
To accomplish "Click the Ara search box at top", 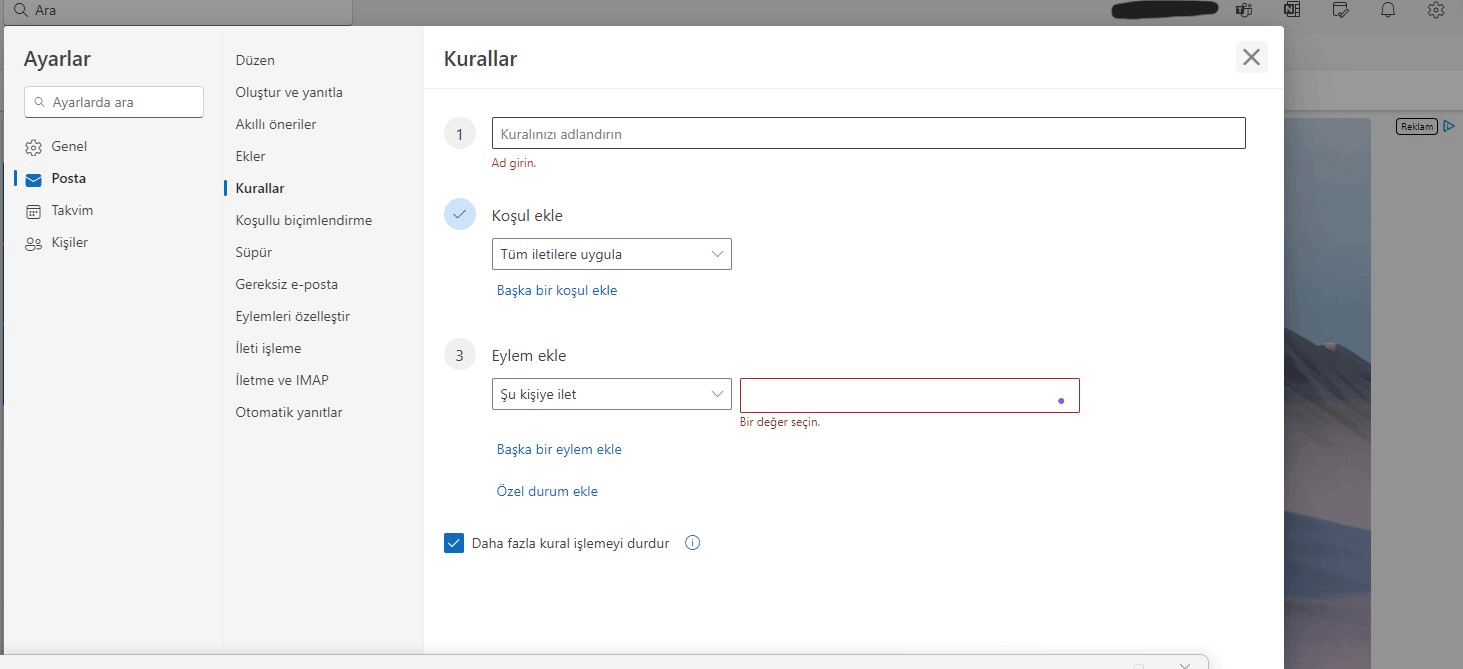I will pos(178,11).
